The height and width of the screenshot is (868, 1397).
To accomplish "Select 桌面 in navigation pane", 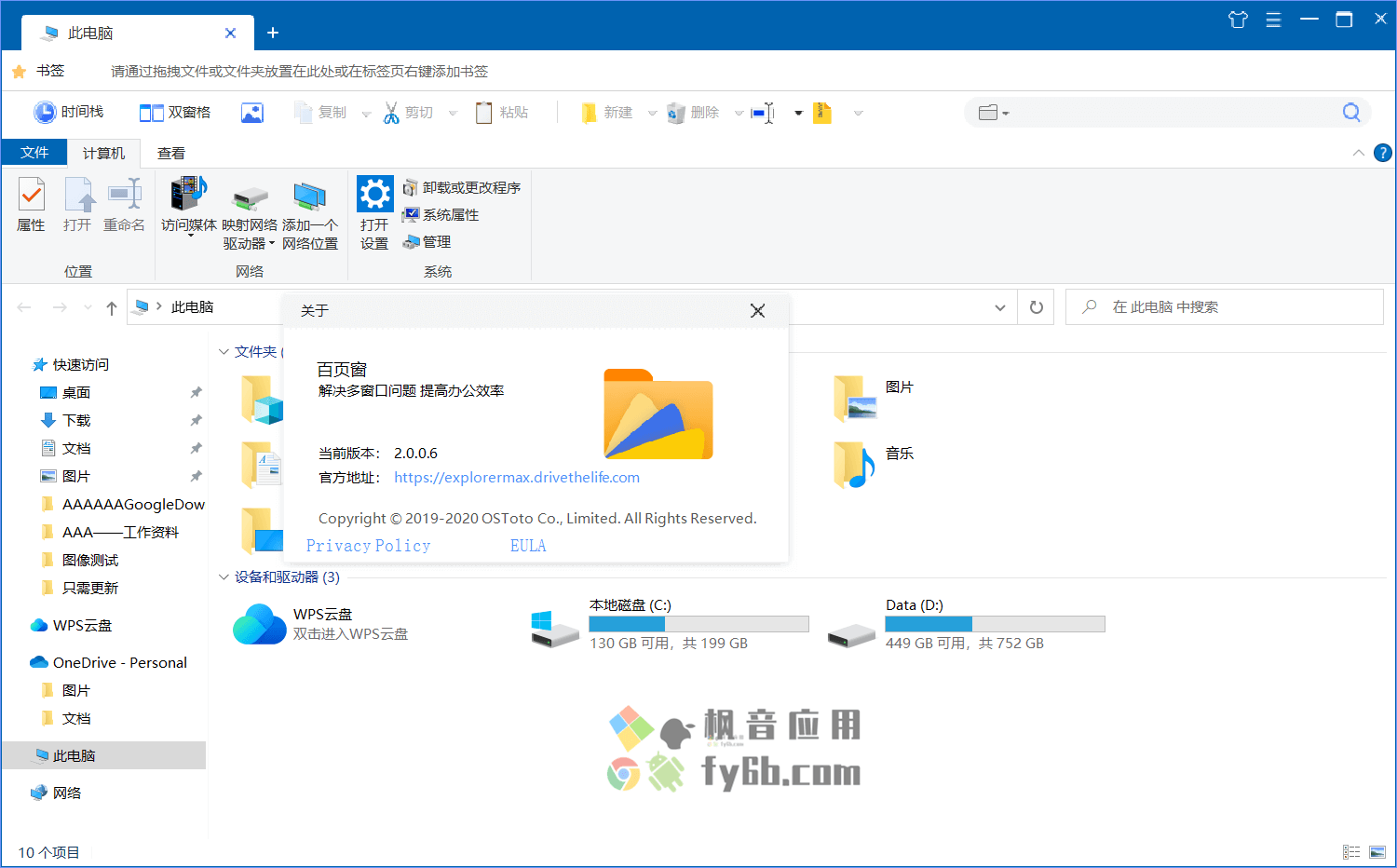I will tap(65, 392).
